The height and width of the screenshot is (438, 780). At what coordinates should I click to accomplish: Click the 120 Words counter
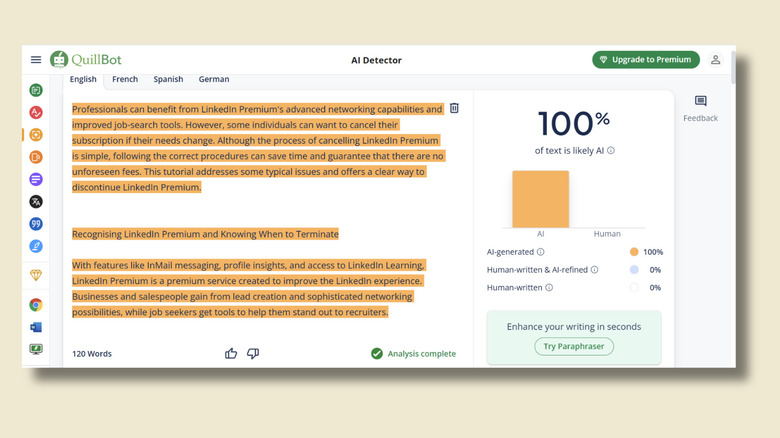[92, 354]
